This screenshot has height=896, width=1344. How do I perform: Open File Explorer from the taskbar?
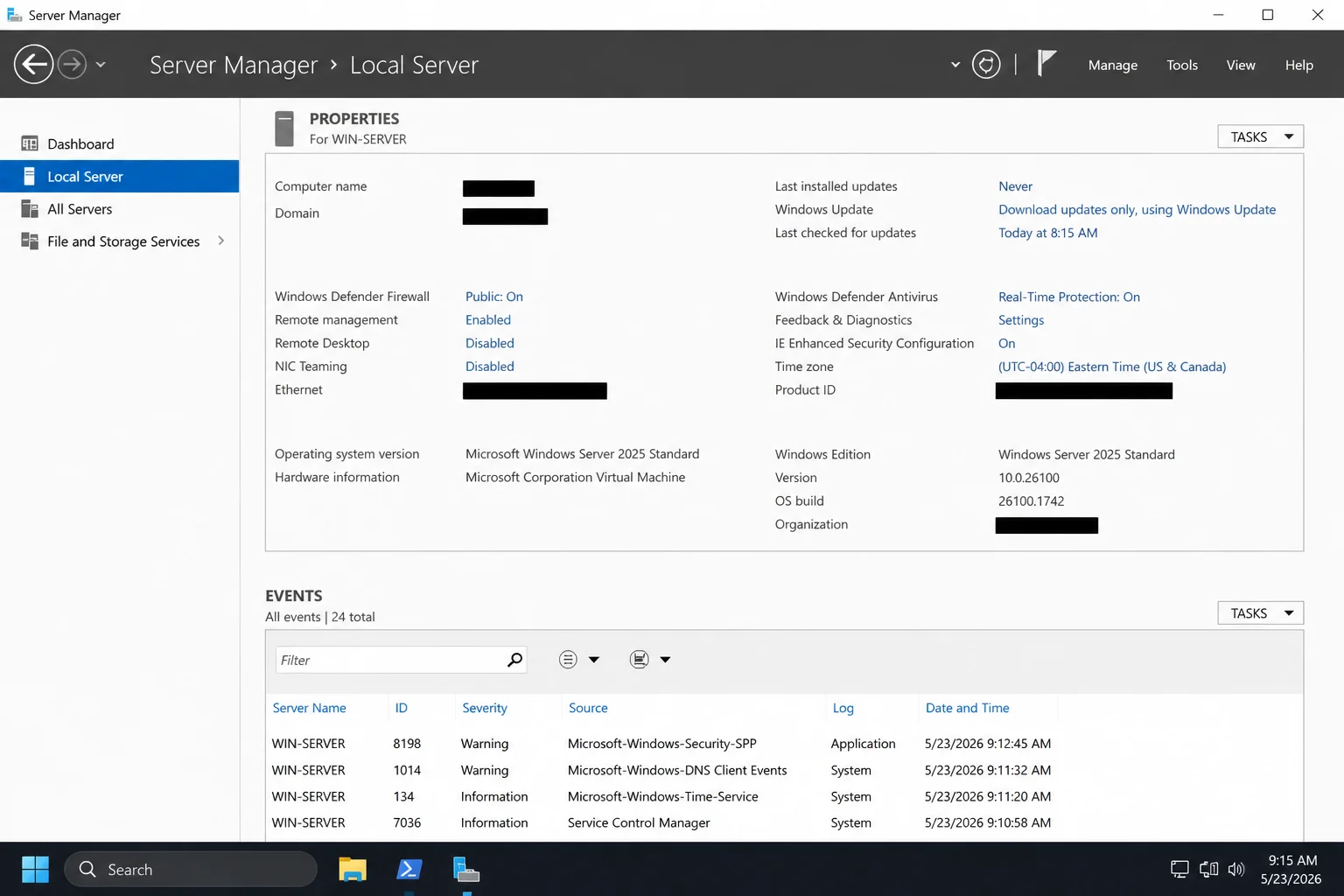pos(352,869)
